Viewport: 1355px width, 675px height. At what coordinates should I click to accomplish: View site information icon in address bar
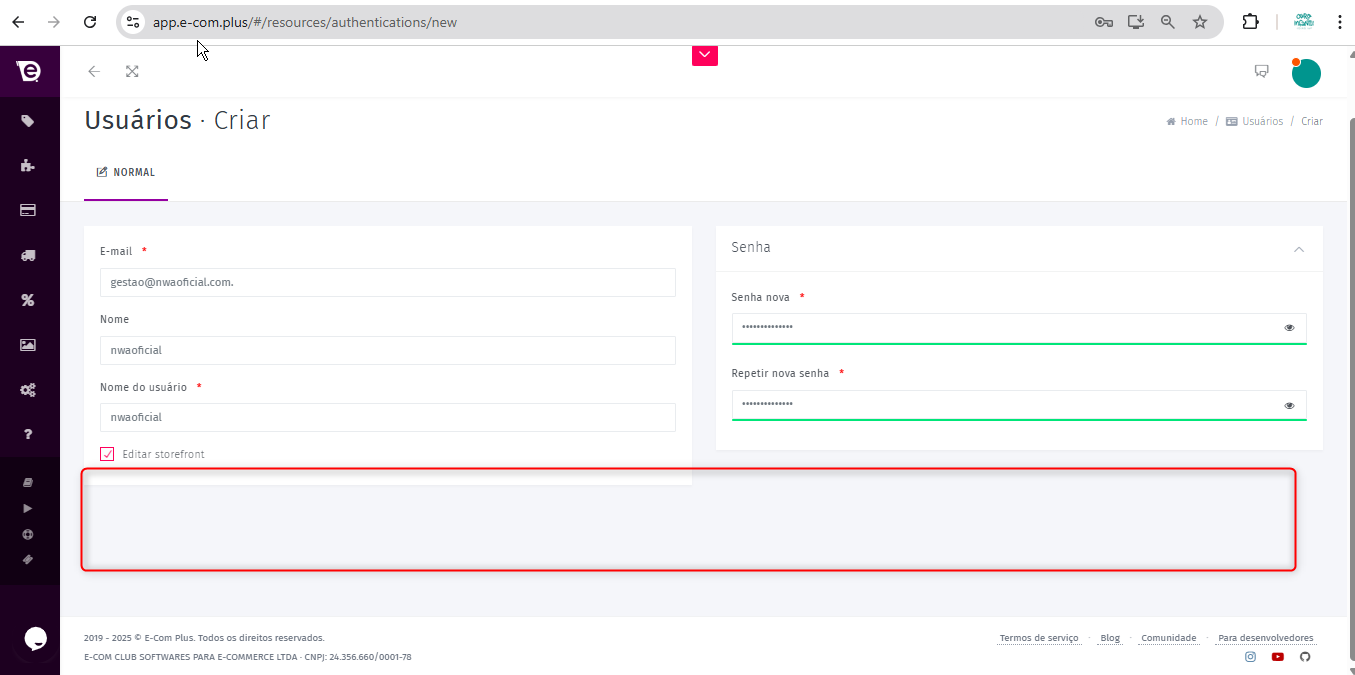(133, 22)
